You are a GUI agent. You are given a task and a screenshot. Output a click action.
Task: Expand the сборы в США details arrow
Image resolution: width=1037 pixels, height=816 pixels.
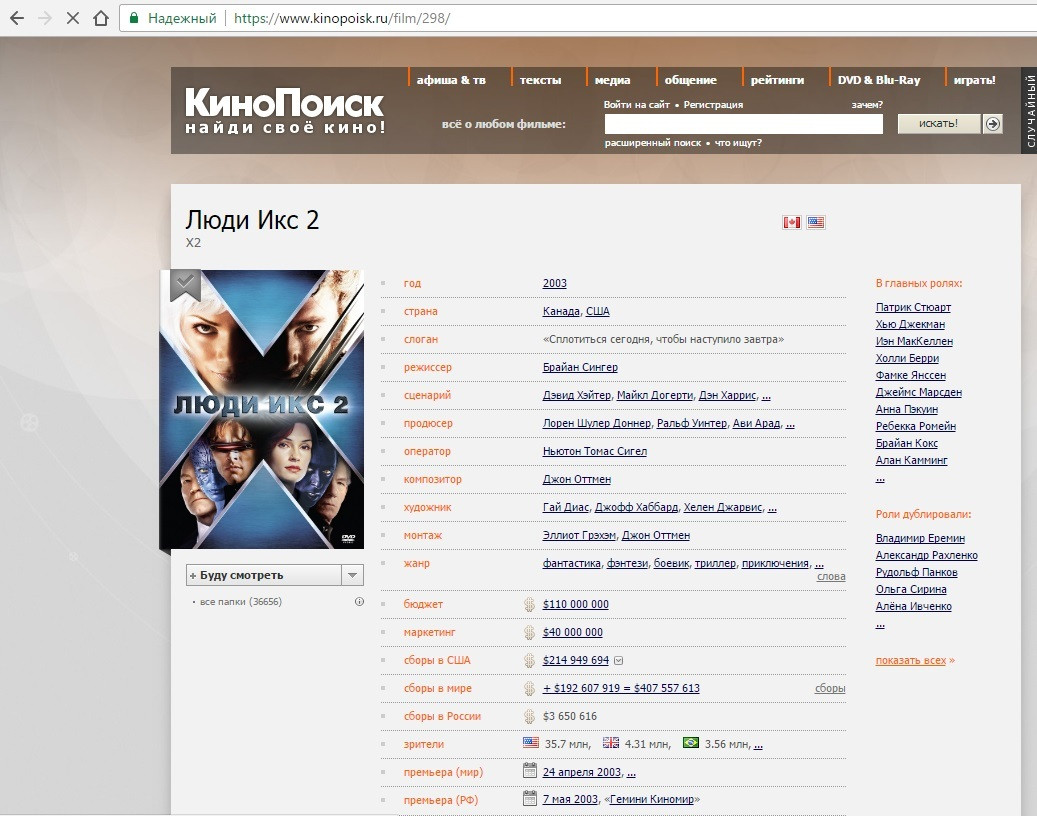pyautogui.click(x=618, y=660)
